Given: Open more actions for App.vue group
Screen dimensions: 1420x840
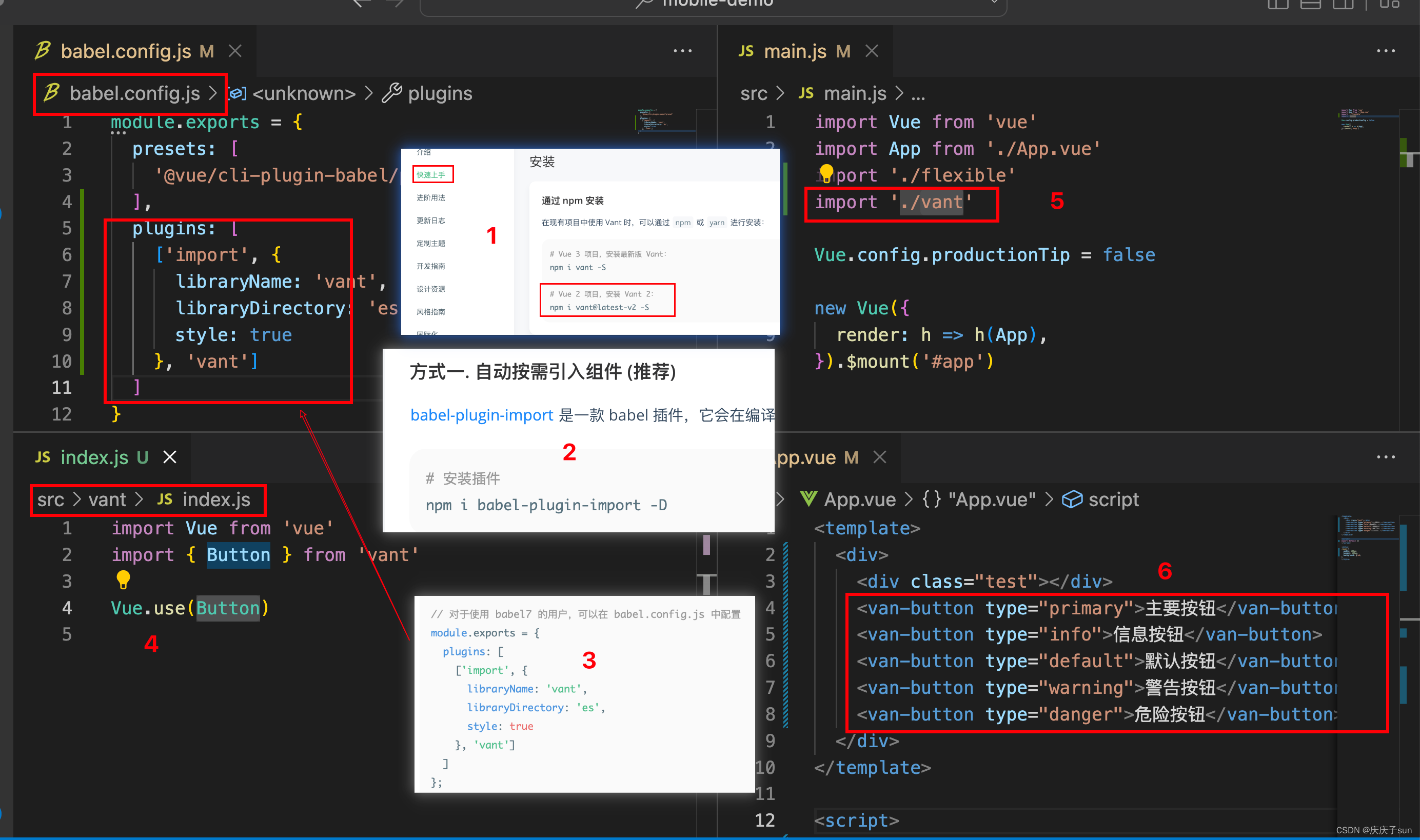Looking at the screenshot, I should (1386, 457).
